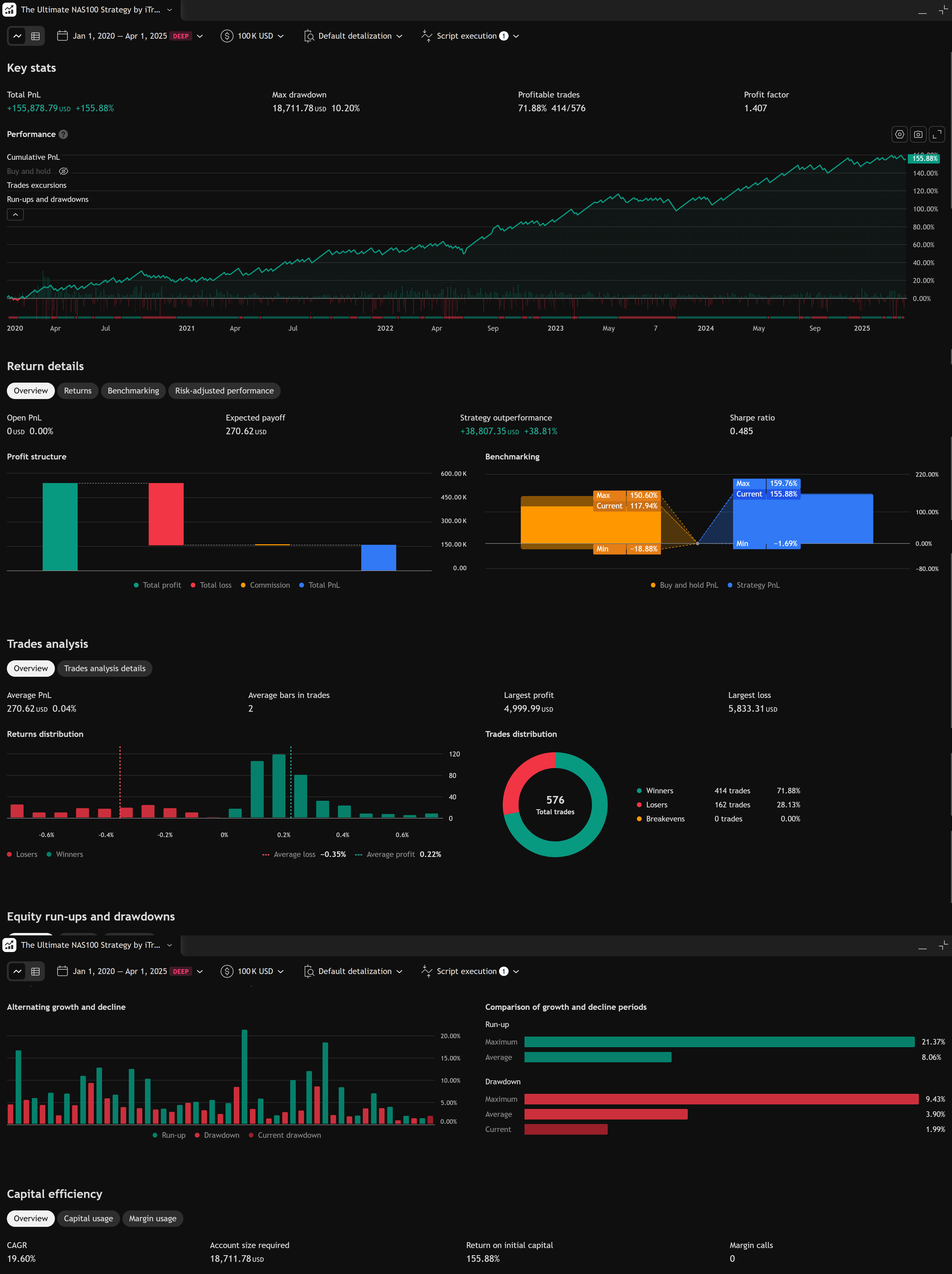Toggle the Cumulative PnL series

tap(33, 157)
